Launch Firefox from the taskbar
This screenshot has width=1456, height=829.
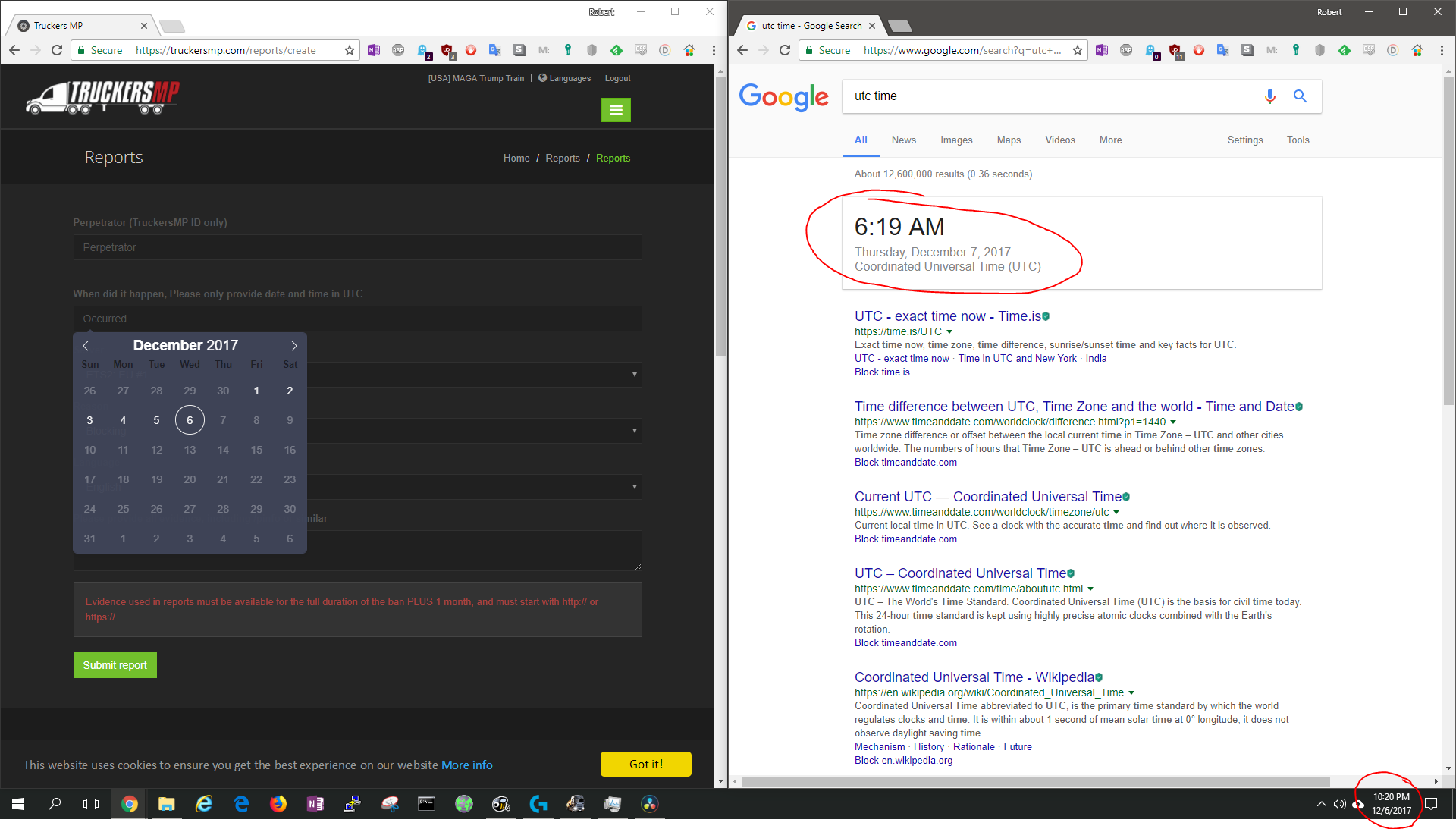278,804
